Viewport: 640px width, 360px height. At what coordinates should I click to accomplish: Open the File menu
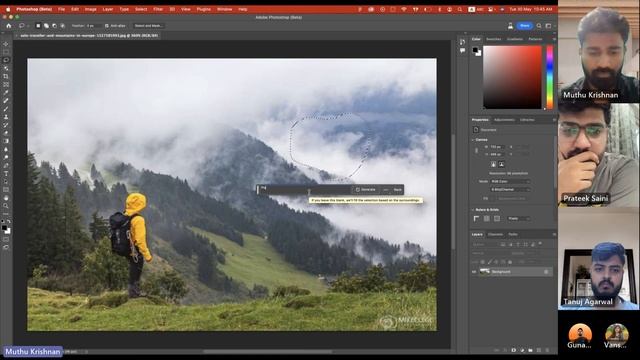pos(61,9)
